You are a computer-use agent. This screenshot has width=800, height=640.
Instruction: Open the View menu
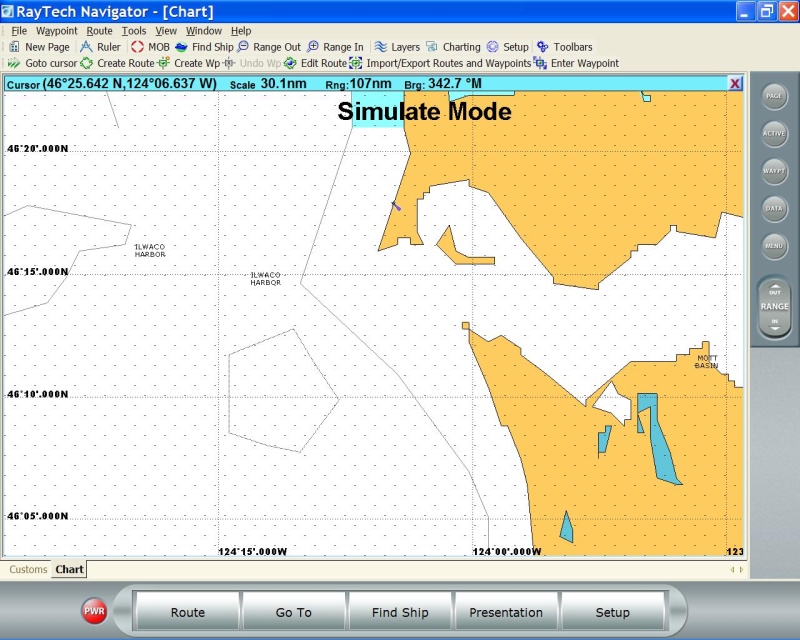[166, 31]
